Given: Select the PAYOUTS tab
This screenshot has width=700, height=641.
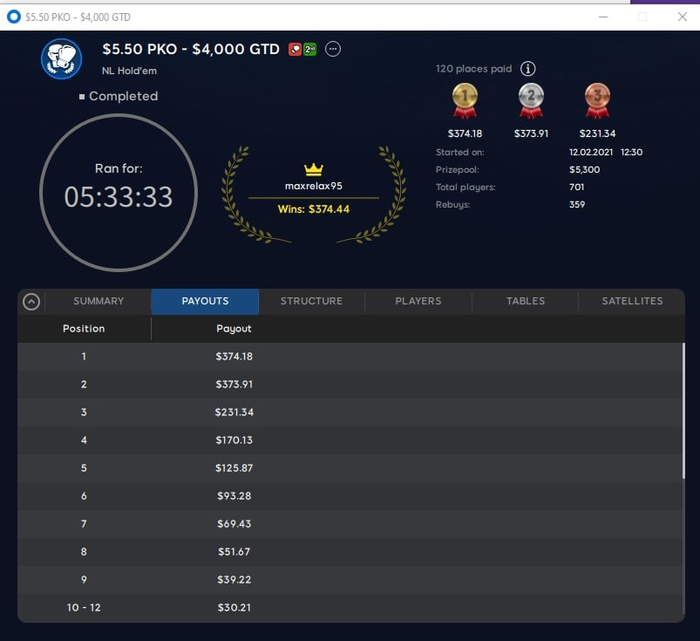Looking at the screenshot, I should pyautogui.click(x=205, y=301).
